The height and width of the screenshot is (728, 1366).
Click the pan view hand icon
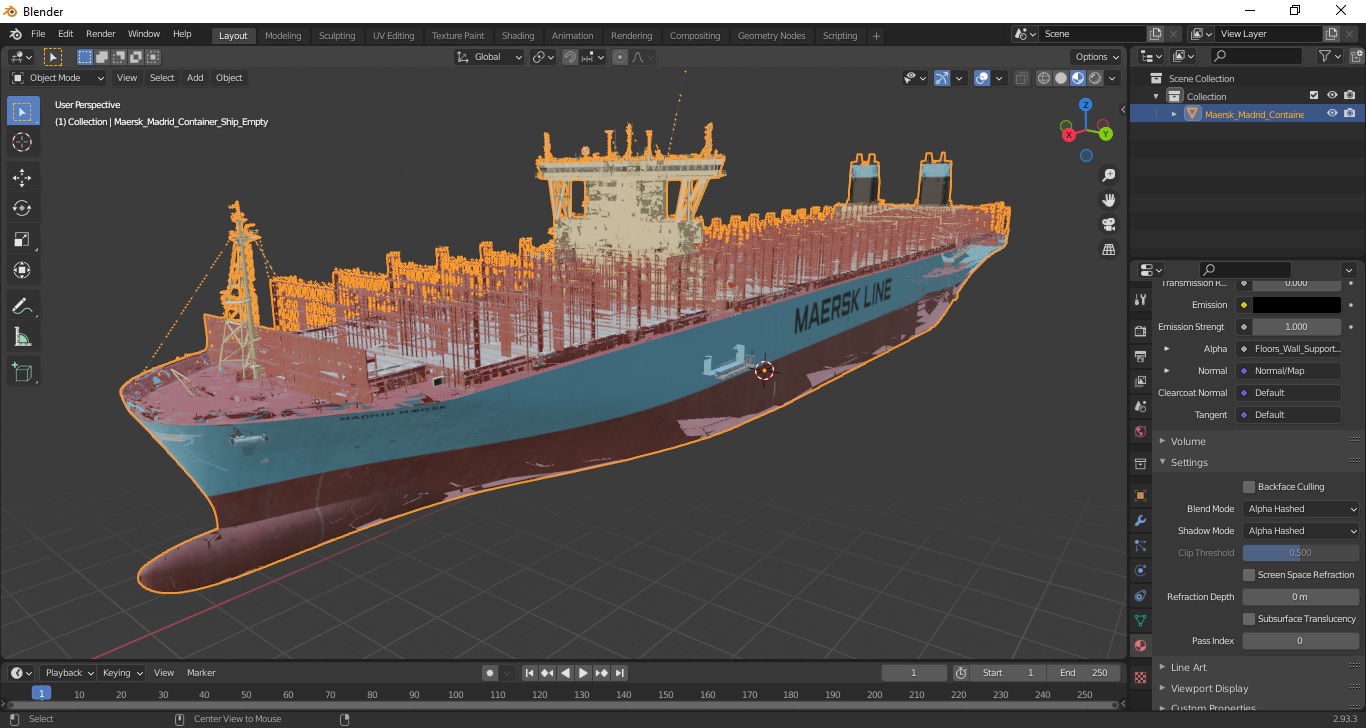[x=1108, y=200]
